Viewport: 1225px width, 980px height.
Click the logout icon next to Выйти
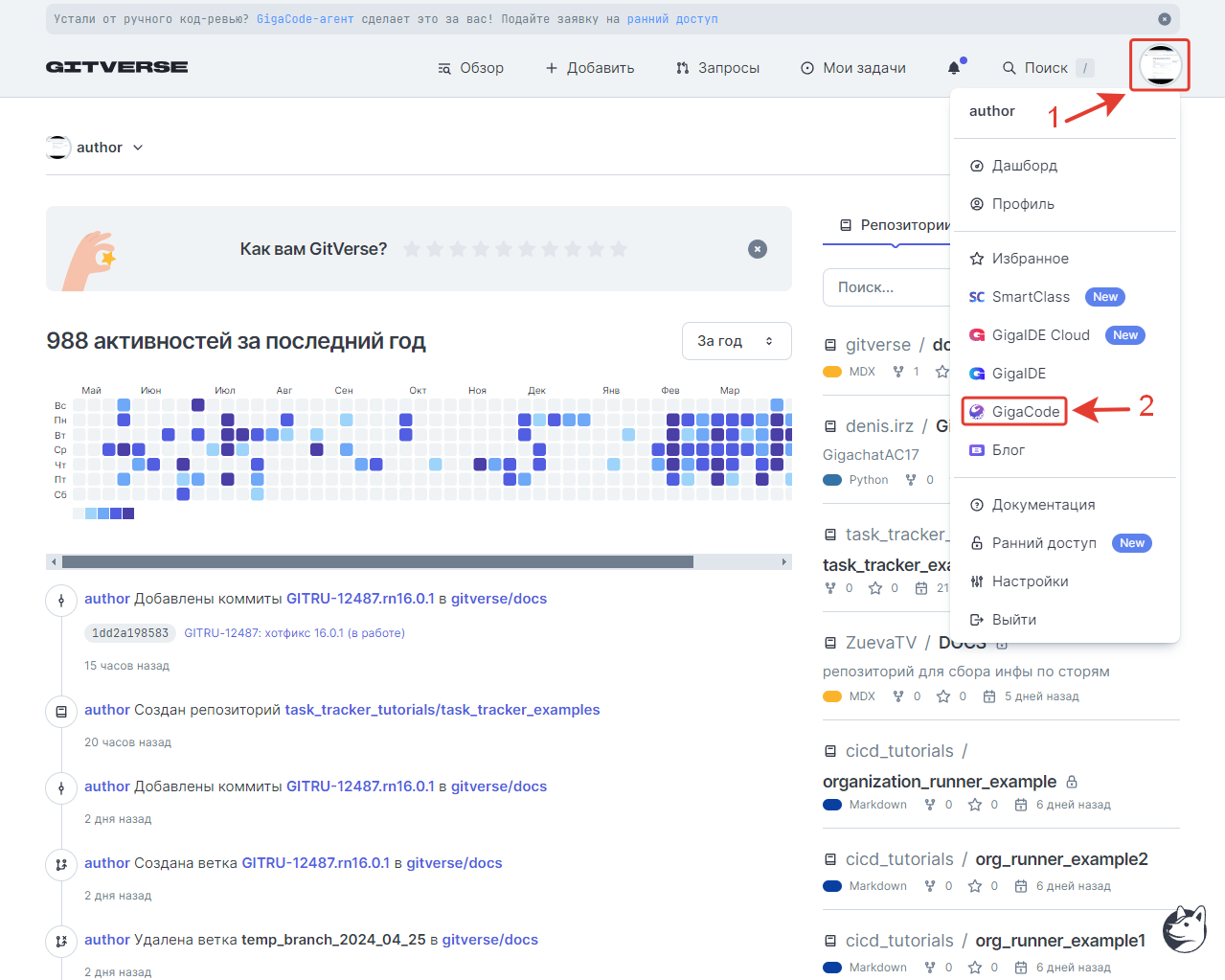(x=977, y=620)
